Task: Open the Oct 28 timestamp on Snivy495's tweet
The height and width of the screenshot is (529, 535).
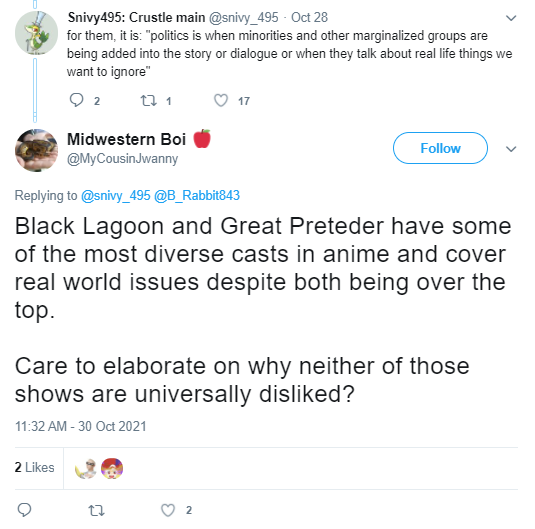Action: coord(309,17)
